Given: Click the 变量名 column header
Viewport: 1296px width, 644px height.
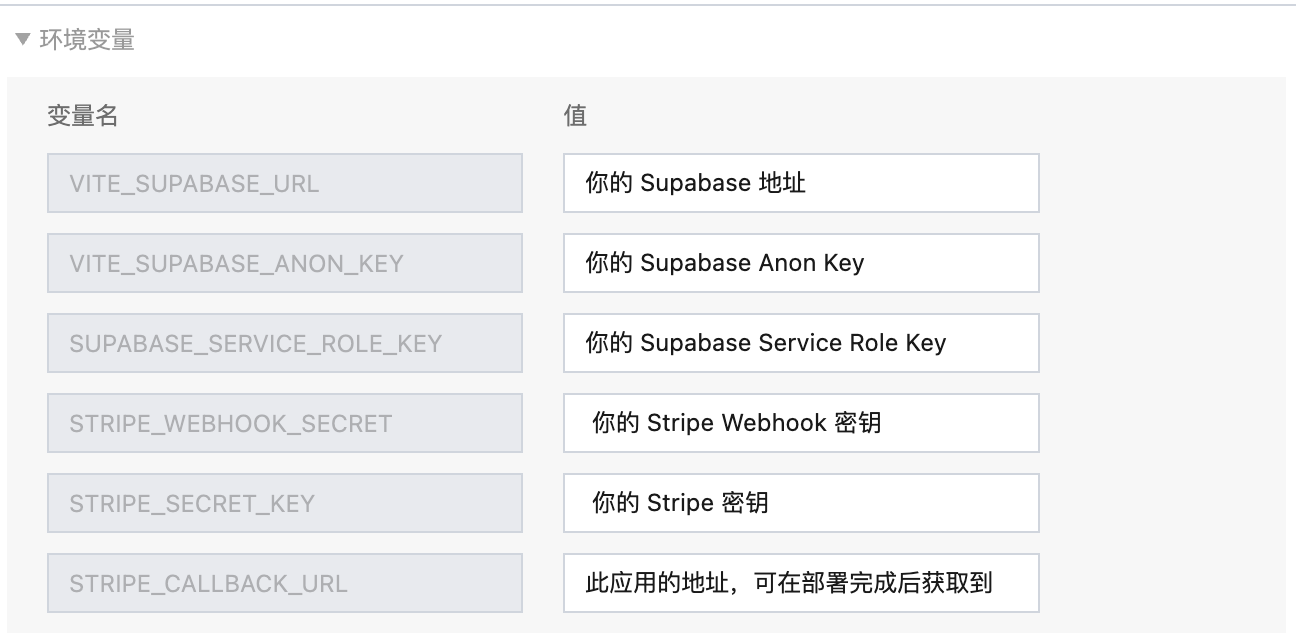Looking at the screenshot, I should [83, 116].
